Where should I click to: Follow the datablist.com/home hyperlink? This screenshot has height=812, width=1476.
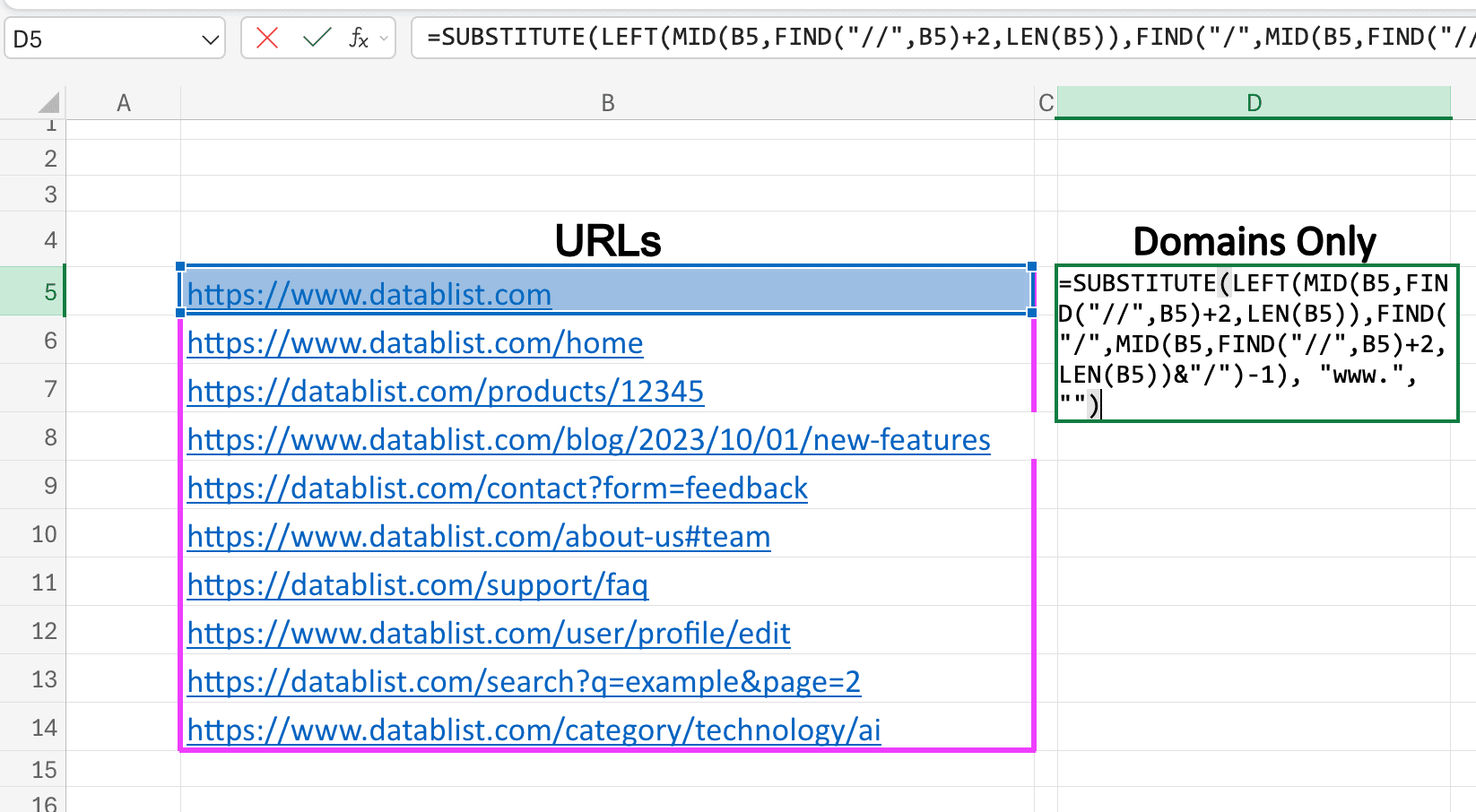pos(414,342)
